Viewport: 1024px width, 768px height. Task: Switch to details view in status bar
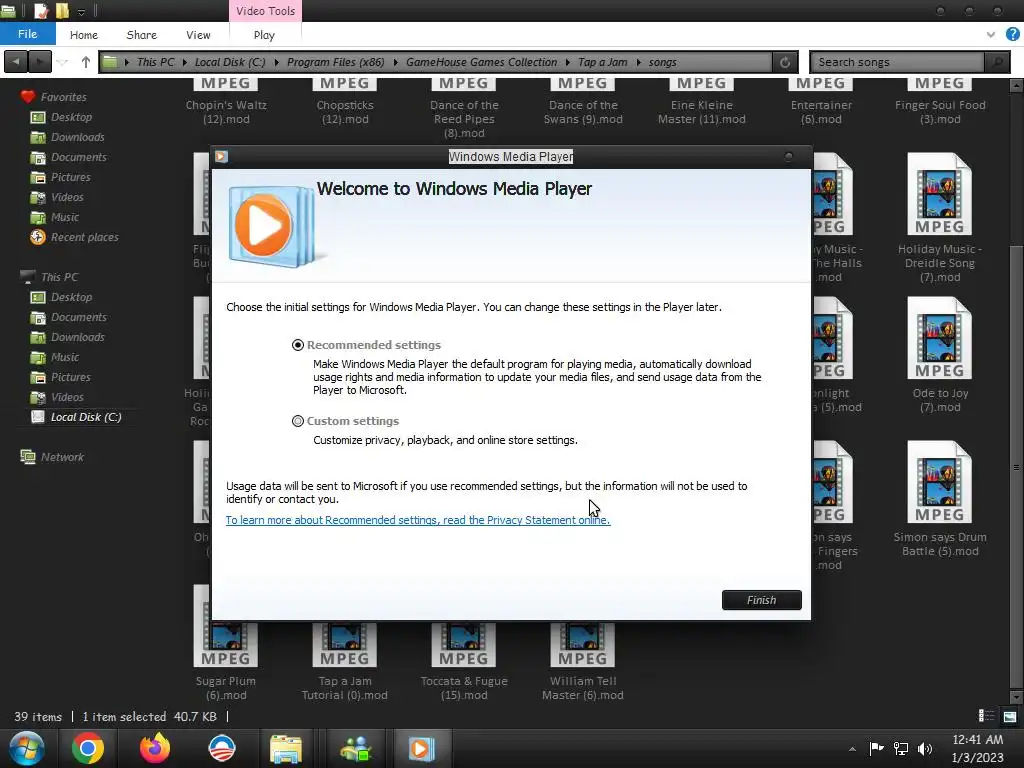[986, 716]
